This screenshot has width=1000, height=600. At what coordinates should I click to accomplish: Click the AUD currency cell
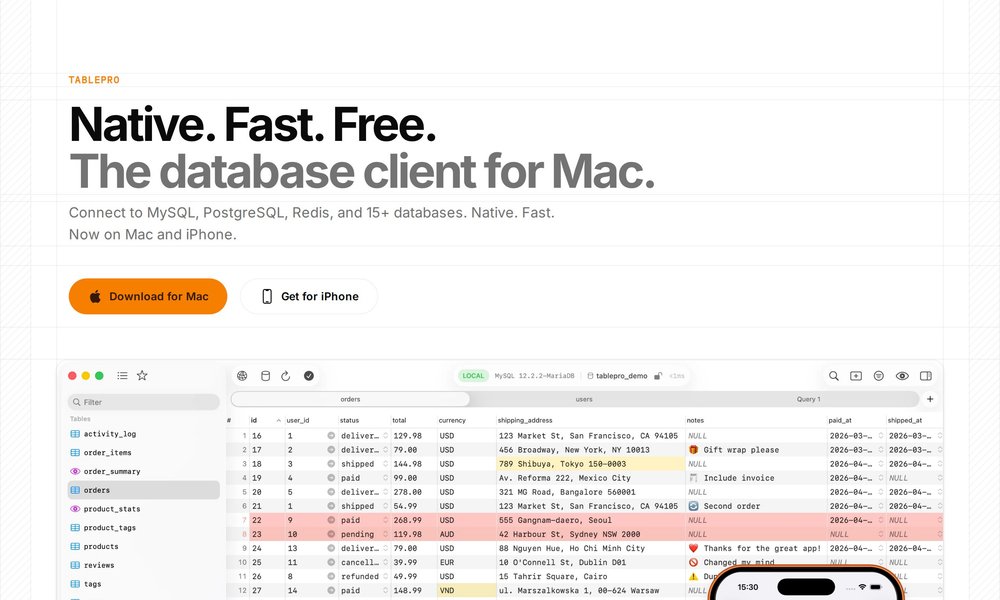click(466, 534)
